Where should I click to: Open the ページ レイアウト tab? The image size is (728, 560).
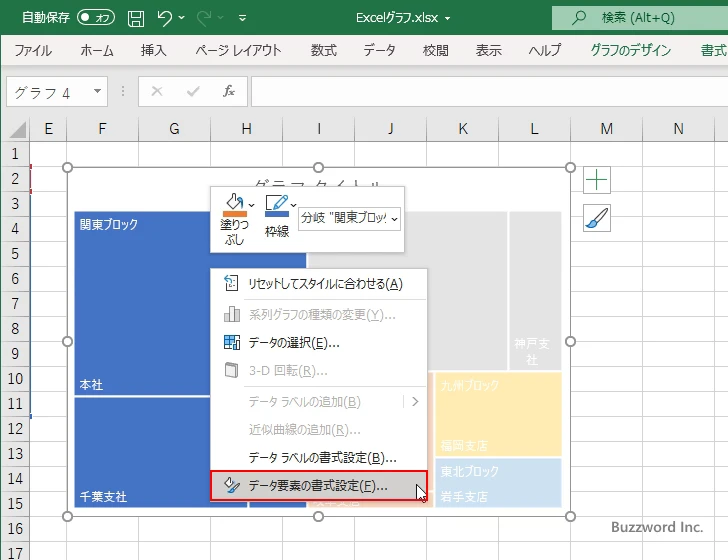tap(238, 50)
